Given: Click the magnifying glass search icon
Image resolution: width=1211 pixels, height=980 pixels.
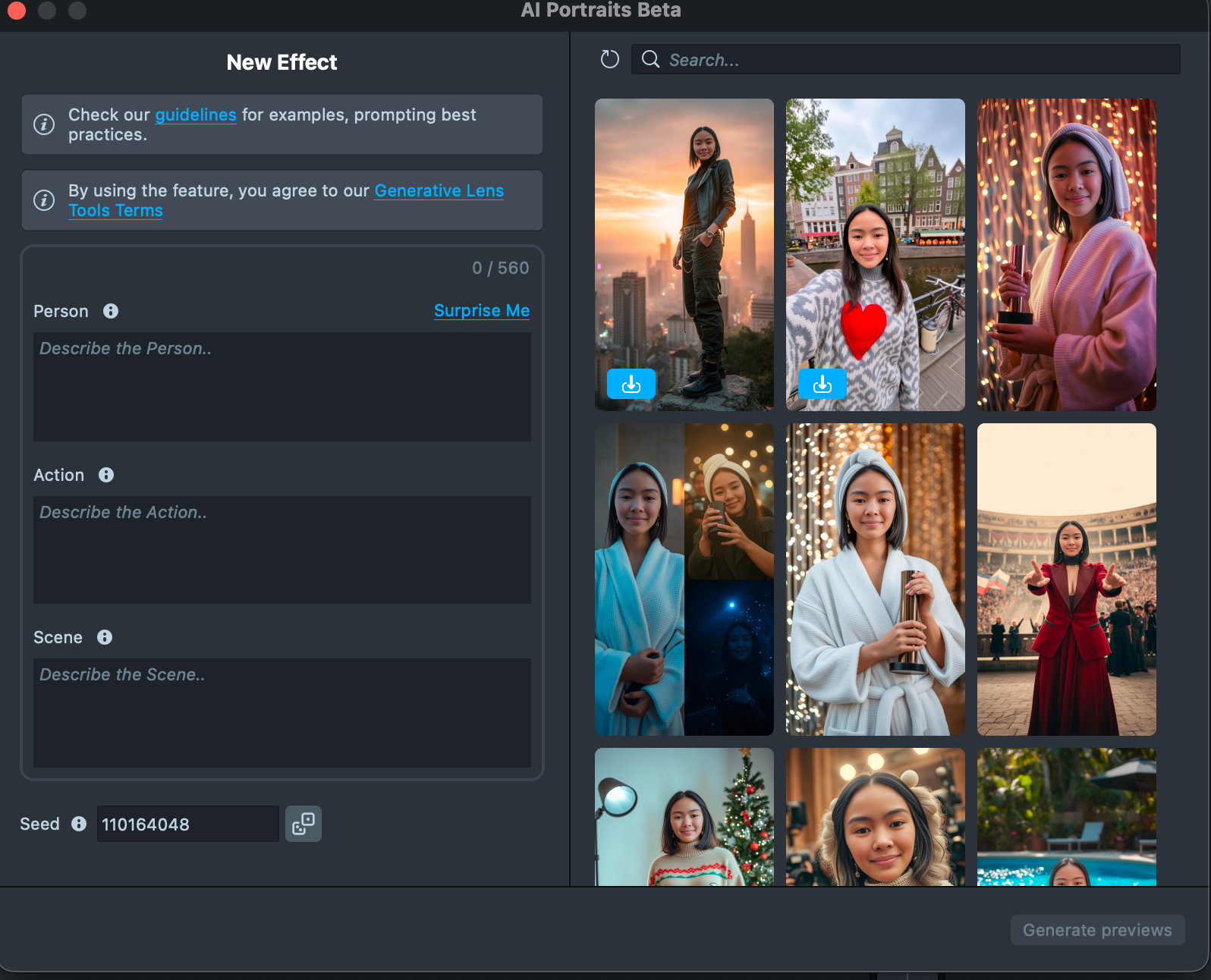Looking at the screenshot, I should (x=650, y=59).
